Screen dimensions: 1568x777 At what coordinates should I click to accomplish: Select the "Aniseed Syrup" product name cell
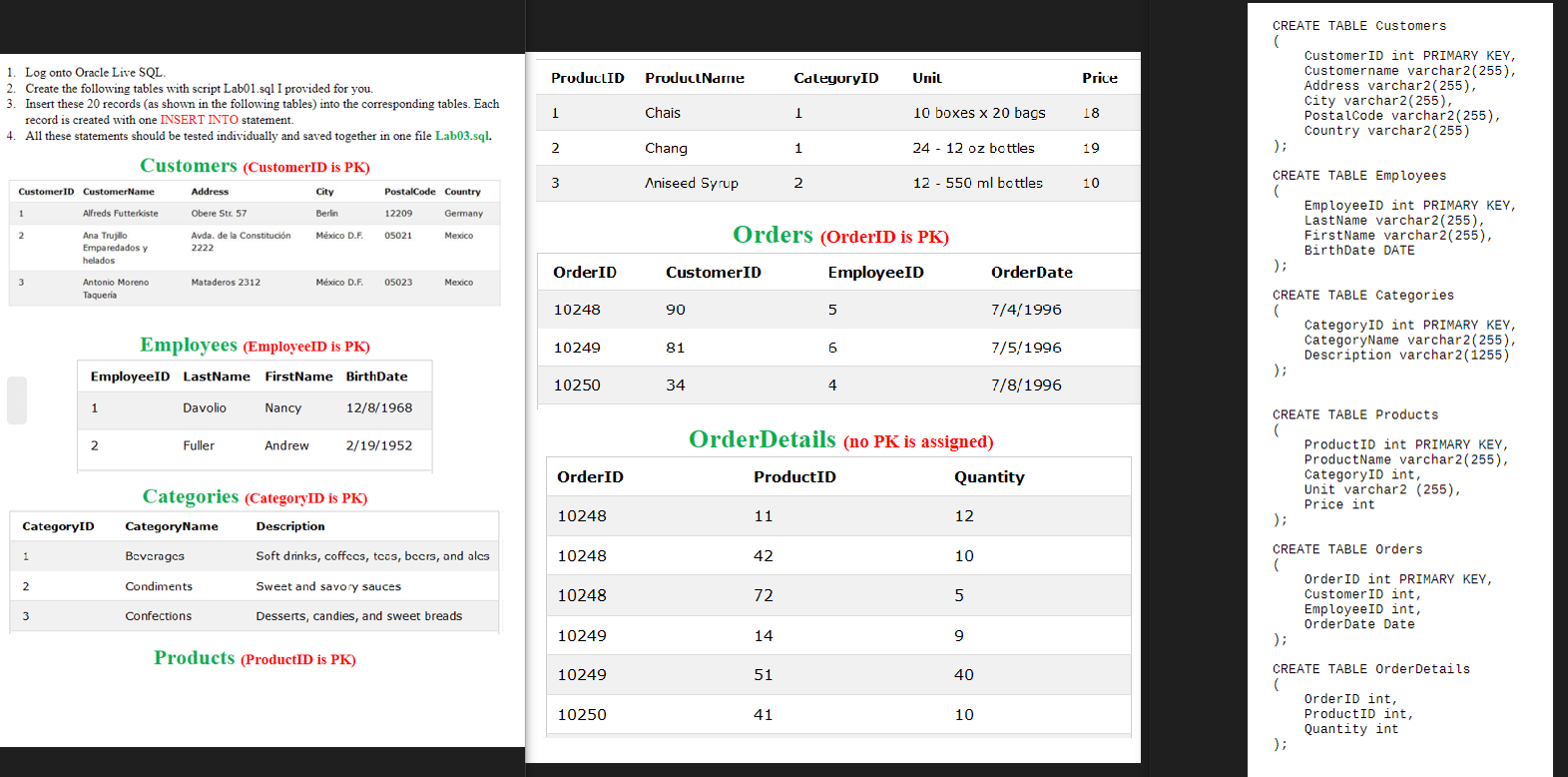click(x=692, y=183)
